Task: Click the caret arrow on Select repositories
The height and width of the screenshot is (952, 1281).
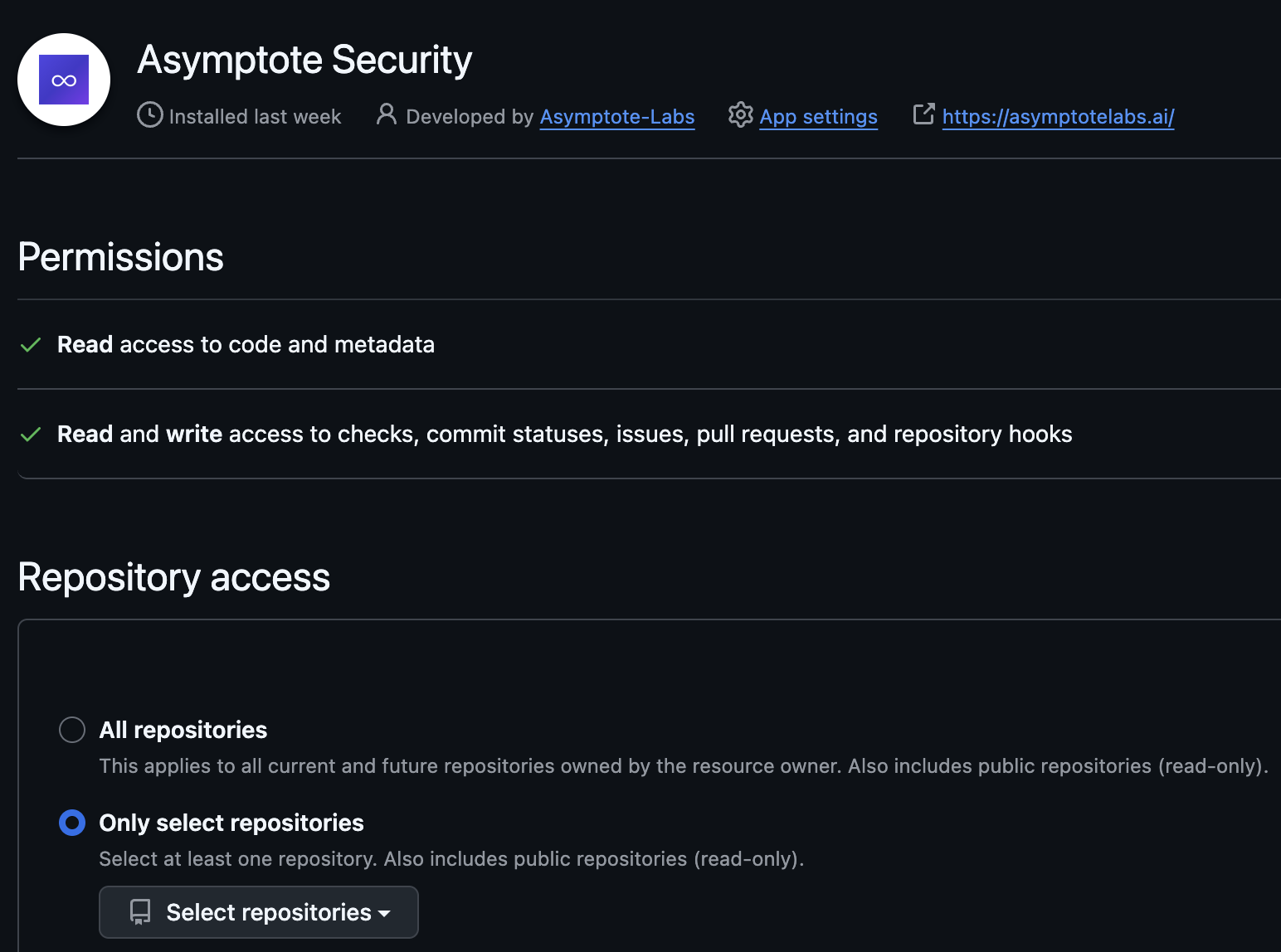Action: point(384,913)
